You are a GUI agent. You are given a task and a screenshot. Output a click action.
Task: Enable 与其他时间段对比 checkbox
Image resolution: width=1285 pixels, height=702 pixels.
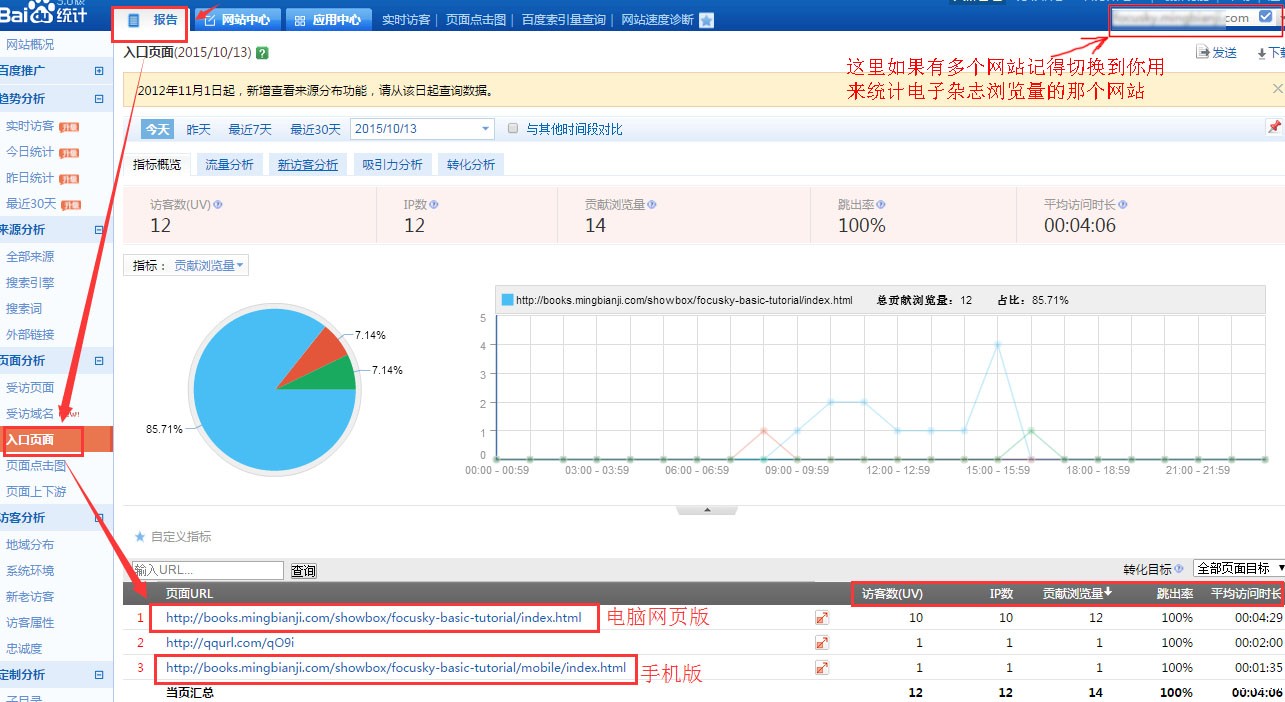(513, 129)
